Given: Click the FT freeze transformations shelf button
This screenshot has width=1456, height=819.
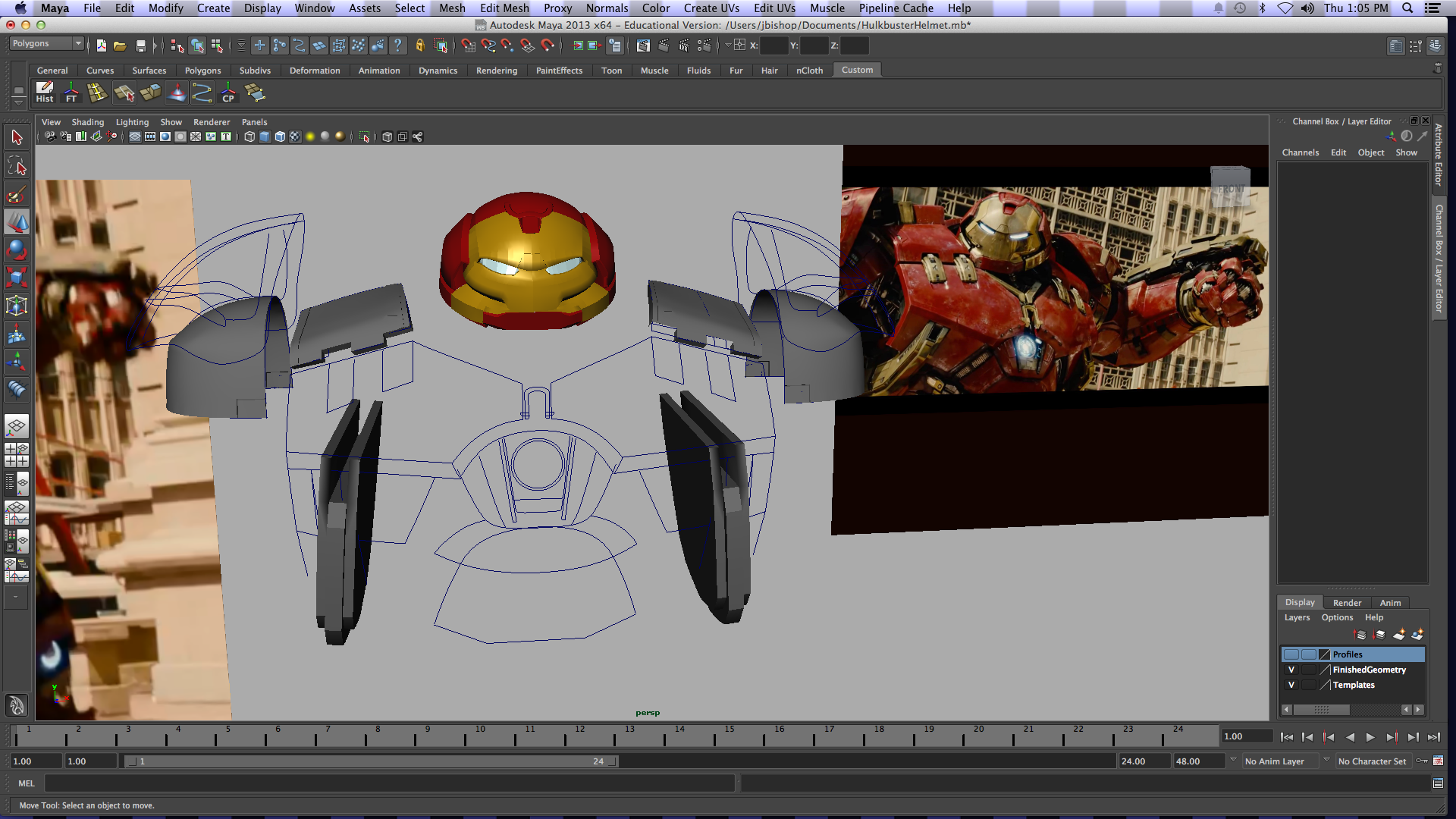Looking at the screenshot, I should tap(71, 93).
